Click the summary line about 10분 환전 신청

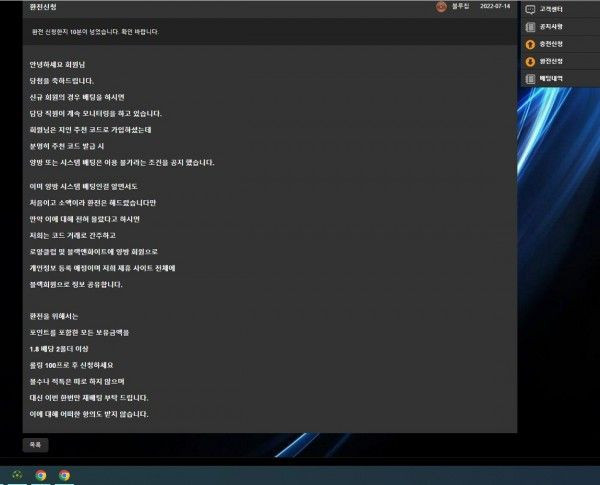pyautogui.click(x=95, y=32)
